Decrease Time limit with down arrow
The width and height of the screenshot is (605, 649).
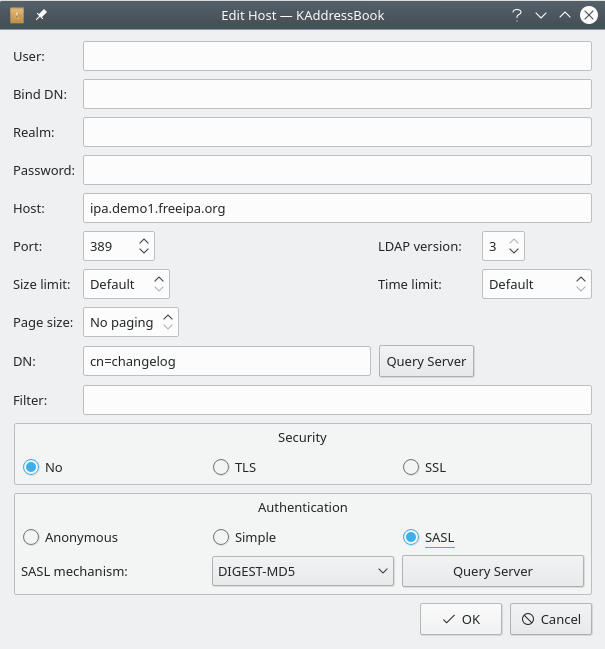point(581,288)
